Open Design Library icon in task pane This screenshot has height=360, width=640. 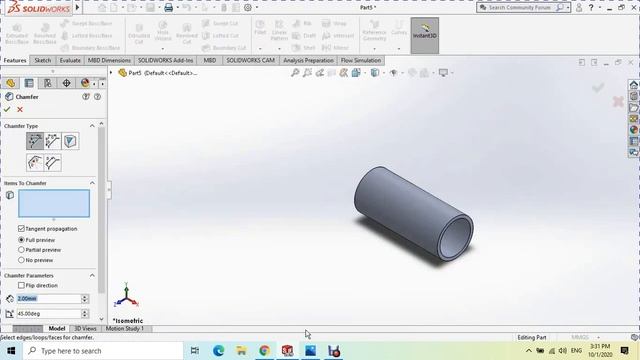point(633,96)
